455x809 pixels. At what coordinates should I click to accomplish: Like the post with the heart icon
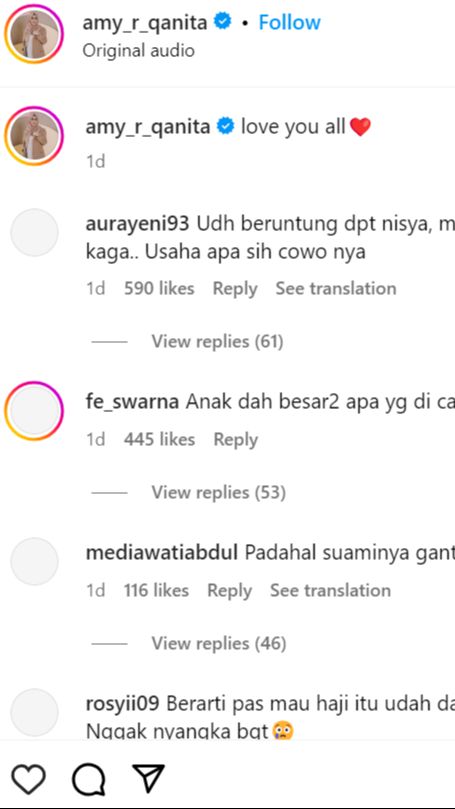pos(28,779)
